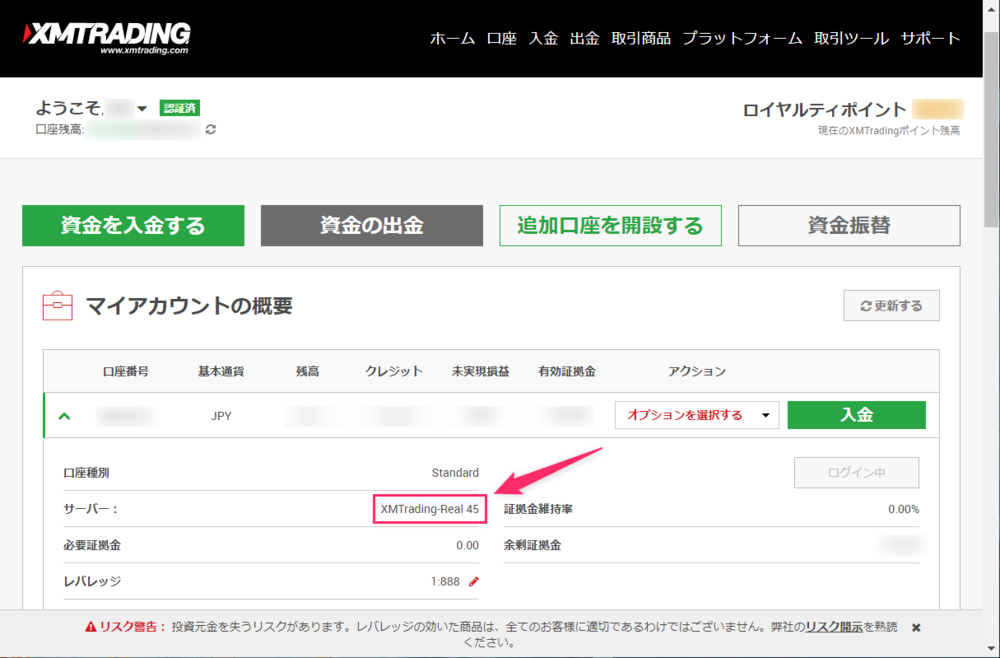Click the 資金を入金する button
Image resolution: width=1000 pixels, height=658 pixels.
[x=133, y=226]
